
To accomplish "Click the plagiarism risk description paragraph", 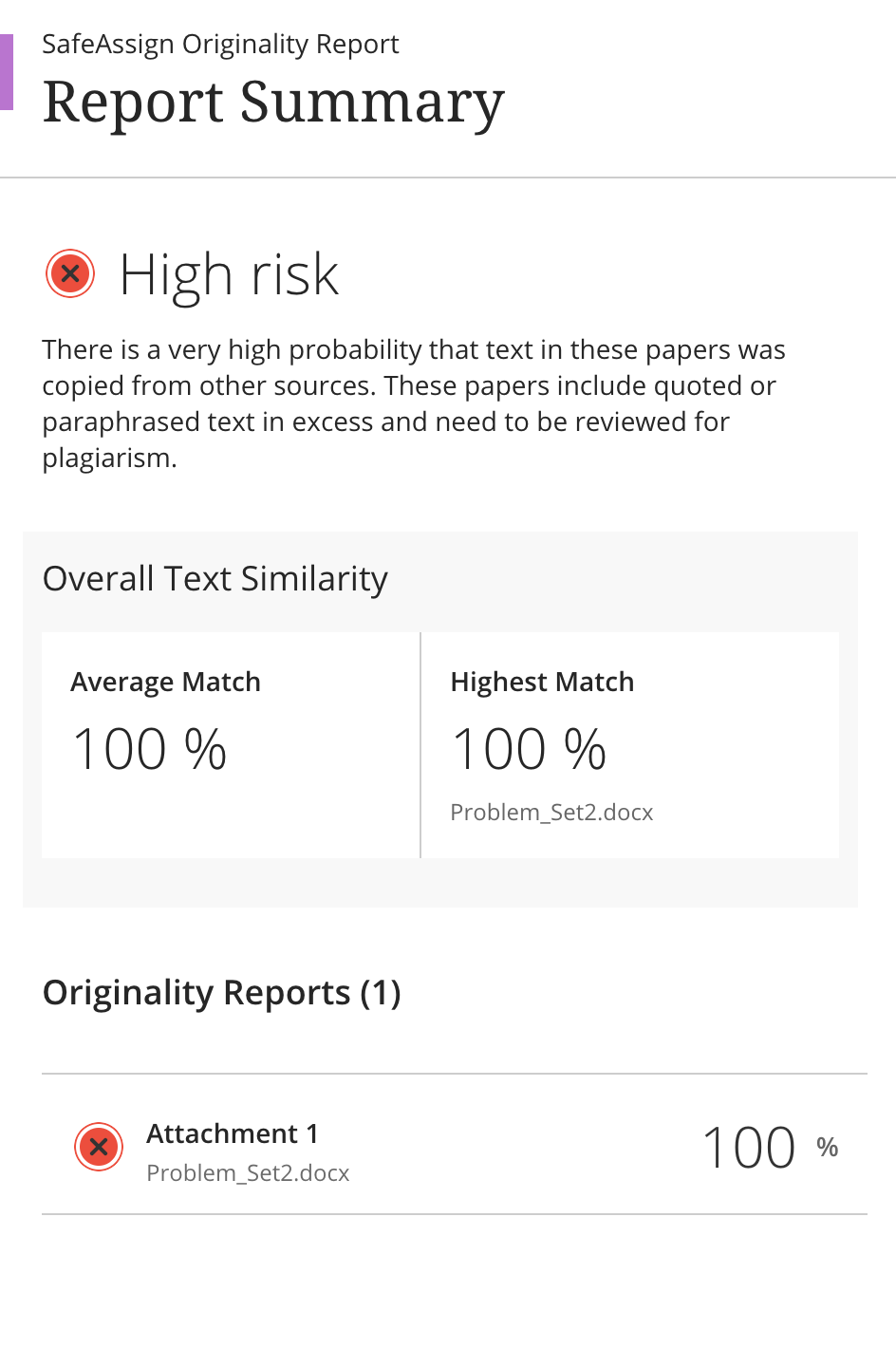I will point(414,403).
